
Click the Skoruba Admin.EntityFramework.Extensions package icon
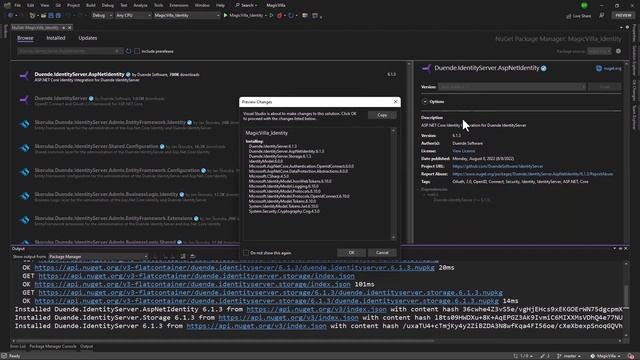click(24, 220)
